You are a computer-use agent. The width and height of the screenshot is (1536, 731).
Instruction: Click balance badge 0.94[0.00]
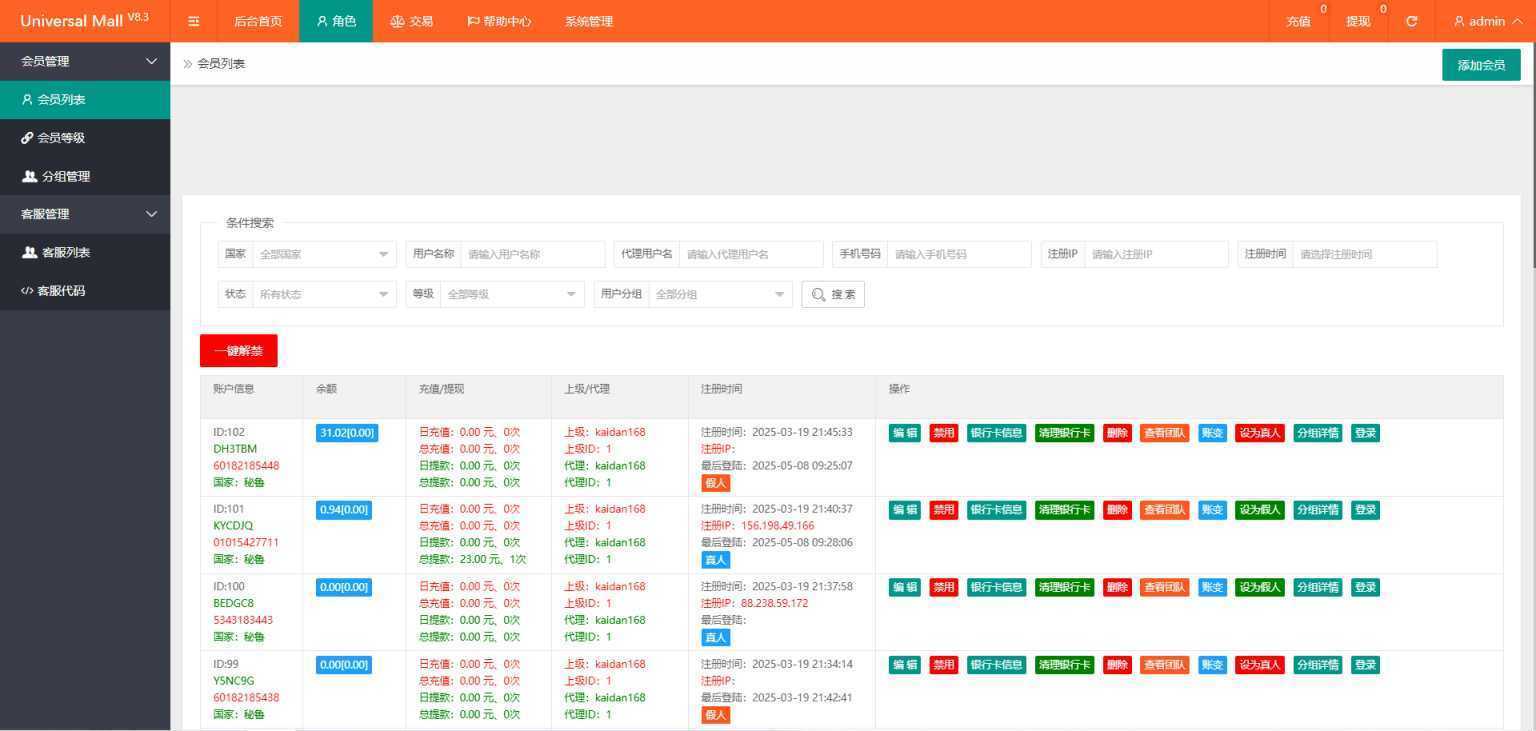pos(344,510)
